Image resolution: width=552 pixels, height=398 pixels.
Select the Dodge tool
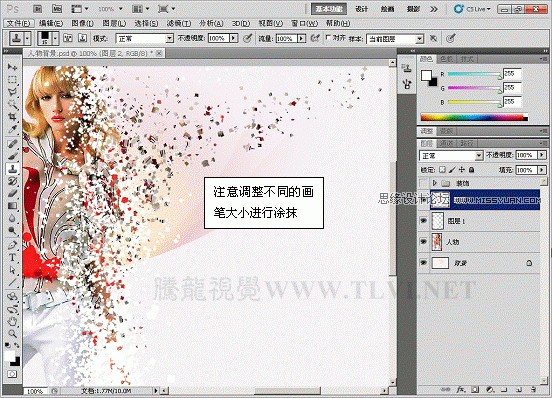pyautogui.click(x=12, y=231)
